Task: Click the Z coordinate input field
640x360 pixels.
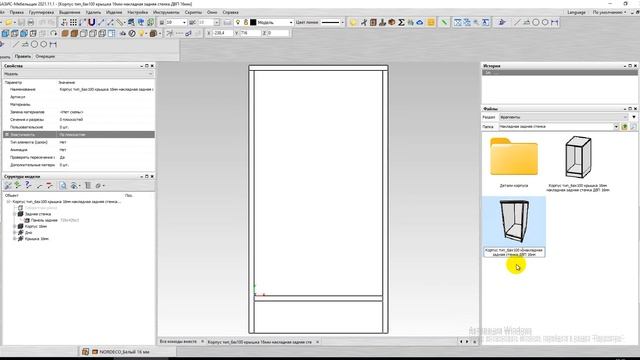Action: [278, 33]
